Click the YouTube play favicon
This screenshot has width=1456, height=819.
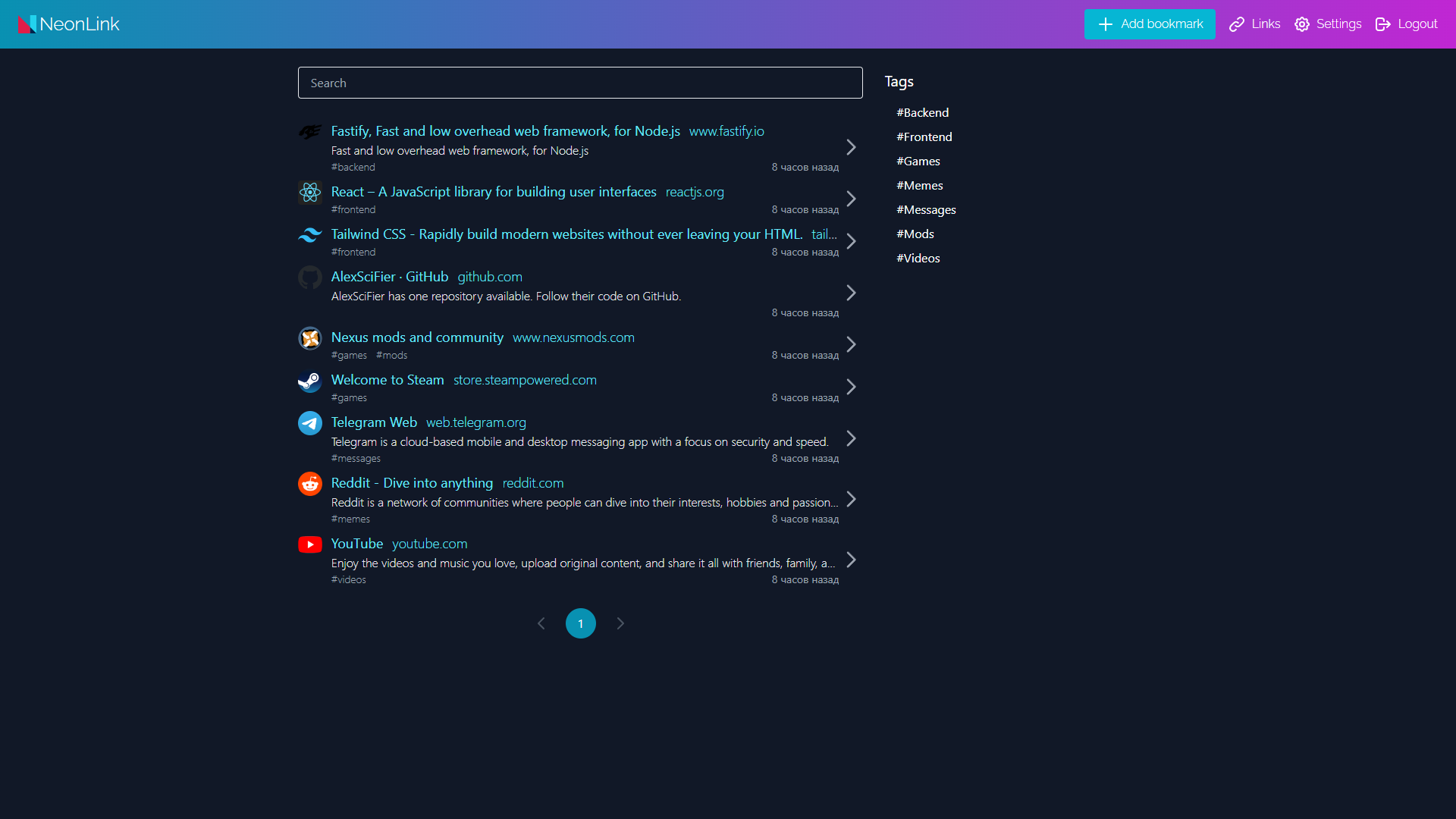coord(309,544)
